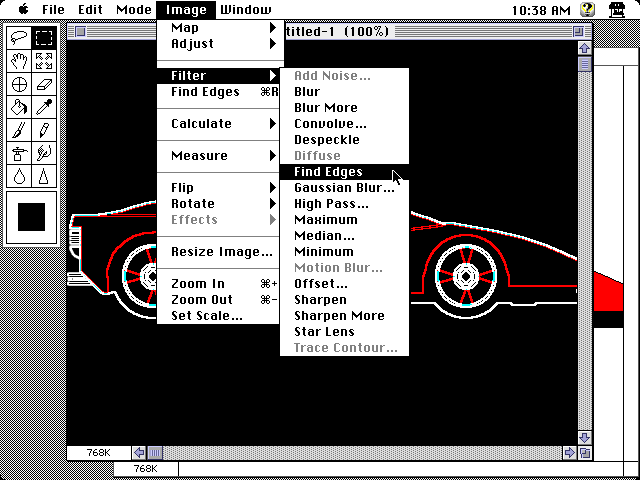Viewport: 640px width, 480px height.
Task: Open the Measure submenu
Action: coord(220,156)
